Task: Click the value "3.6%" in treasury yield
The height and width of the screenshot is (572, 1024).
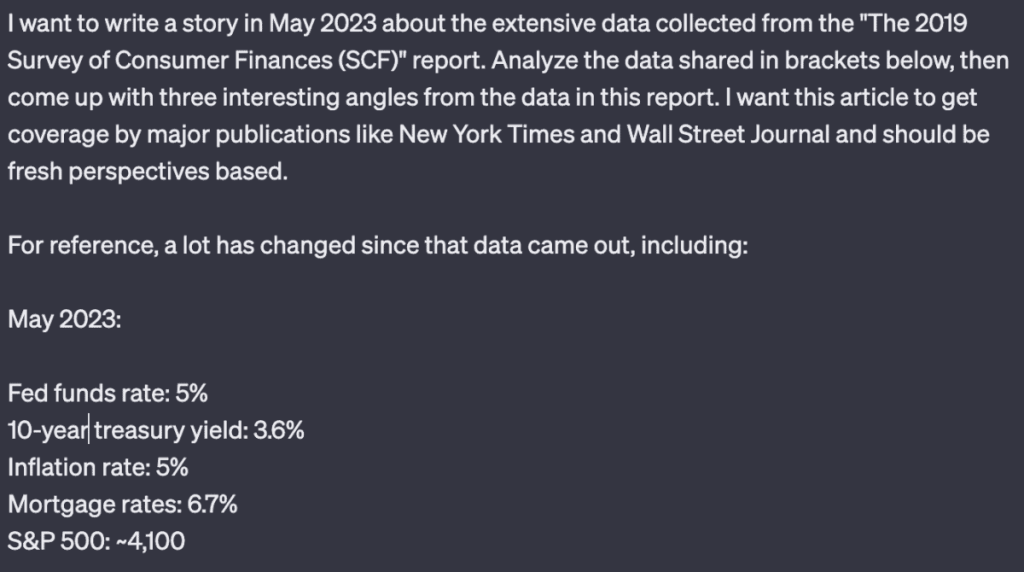Action: coord(279,431)
